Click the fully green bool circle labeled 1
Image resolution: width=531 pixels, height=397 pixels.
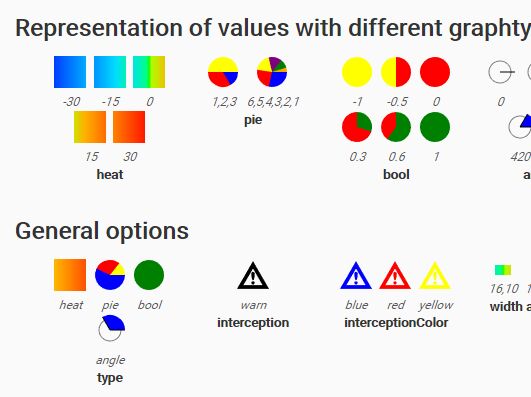coord(435,127)
